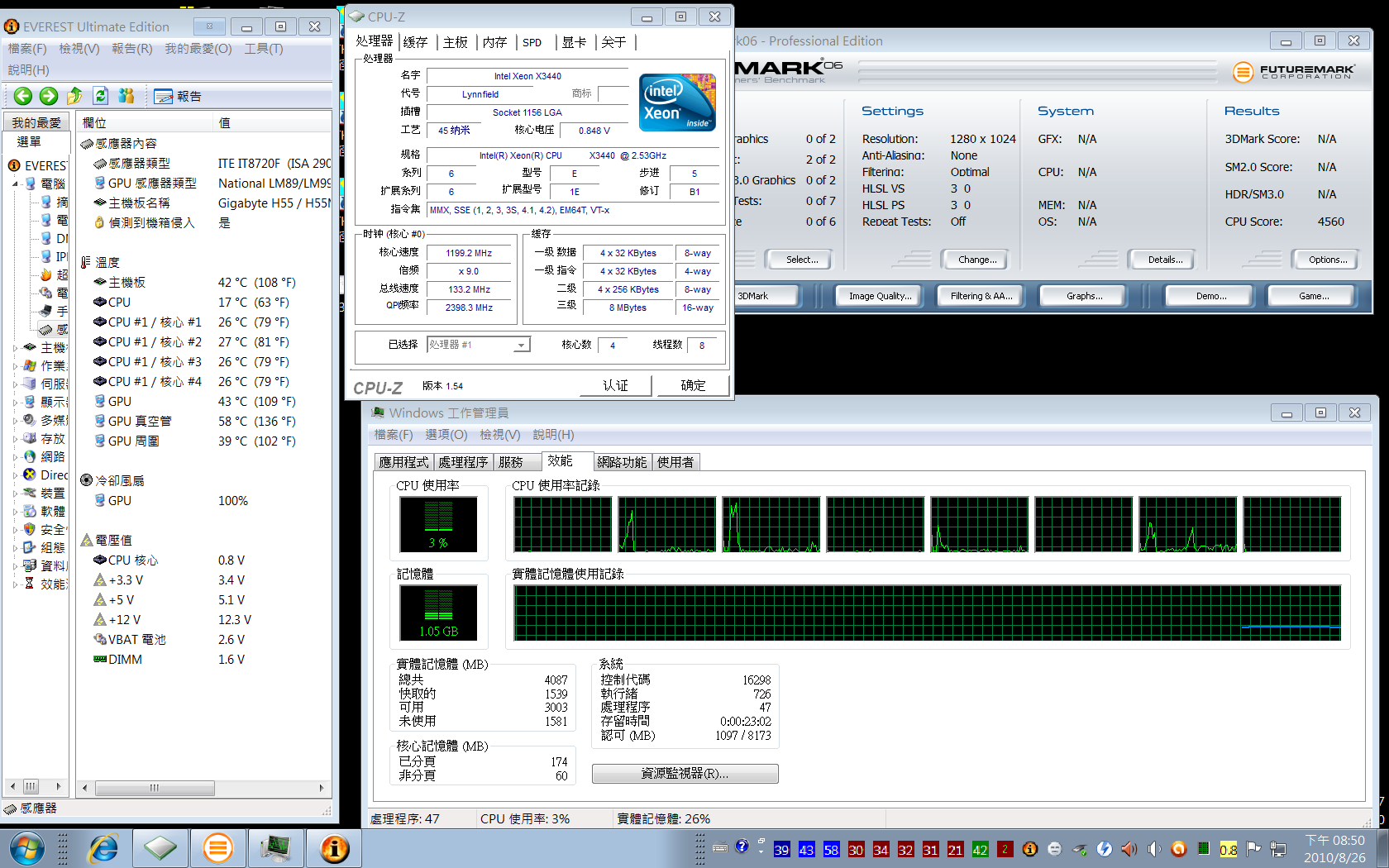Open 3DMark06 orange taskbar icon

pyautogui.click(x=218, y=848)
